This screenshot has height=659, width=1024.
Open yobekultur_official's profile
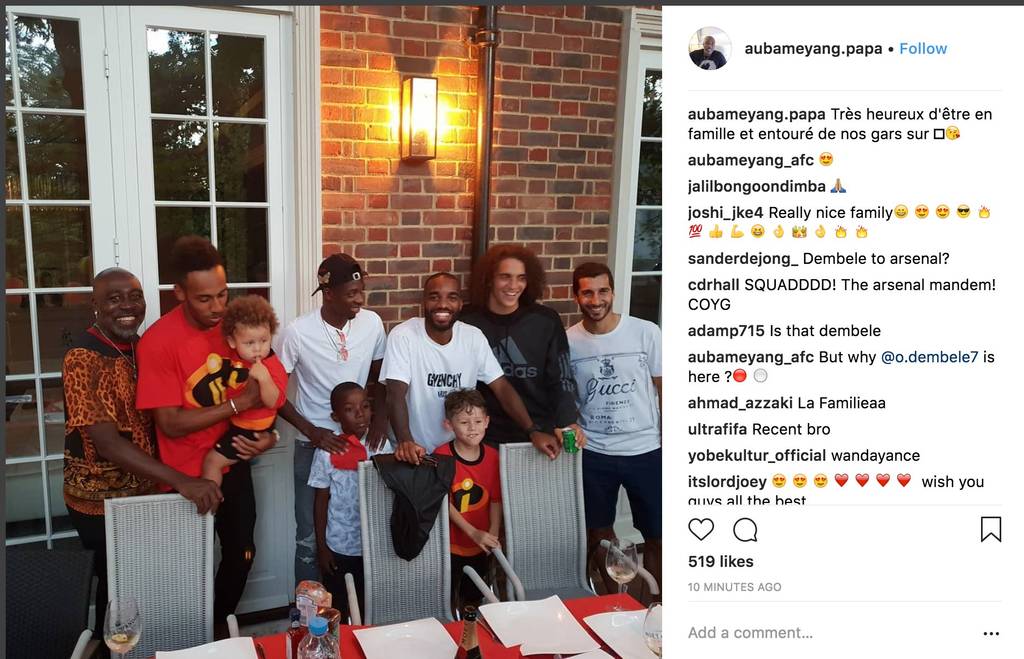tap(756, 455)
